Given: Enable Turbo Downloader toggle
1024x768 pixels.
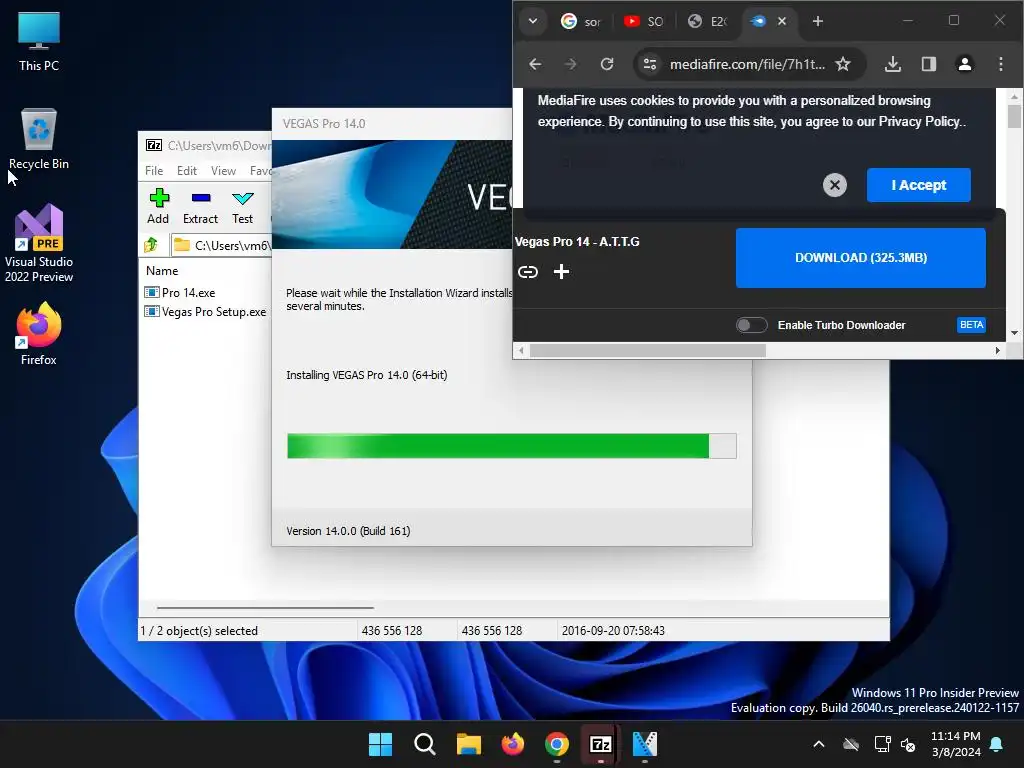Looking at the screenshot, I should point(751,325).
